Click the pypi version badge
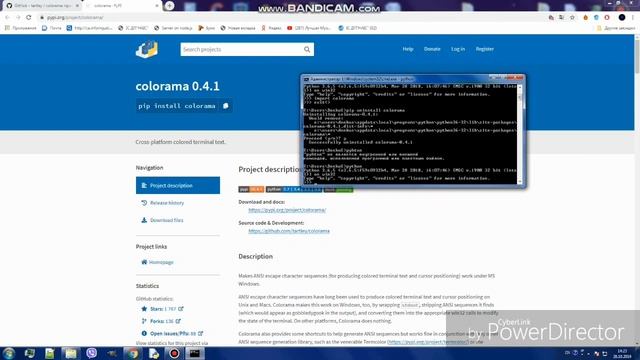This screenshot has height=360, width=640. tap(251, 189)
